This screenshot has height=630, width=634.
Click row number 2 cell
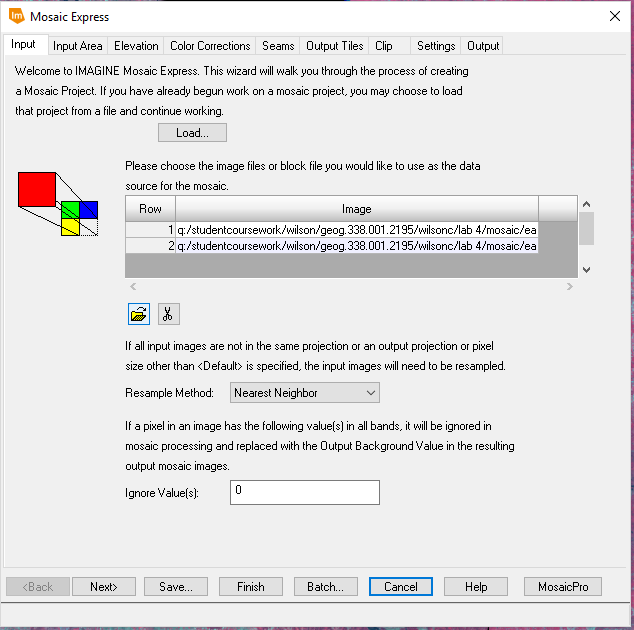click(150, 246)
